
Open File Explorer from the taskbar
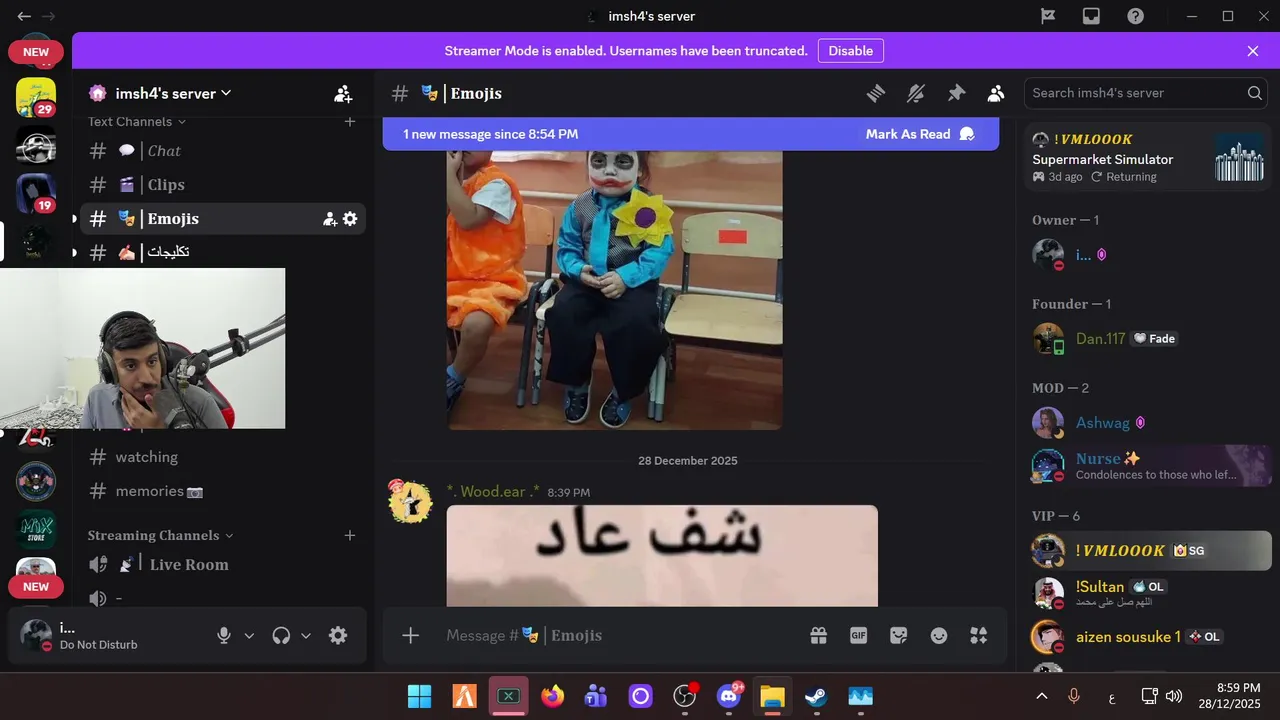(x=772, y=696)
